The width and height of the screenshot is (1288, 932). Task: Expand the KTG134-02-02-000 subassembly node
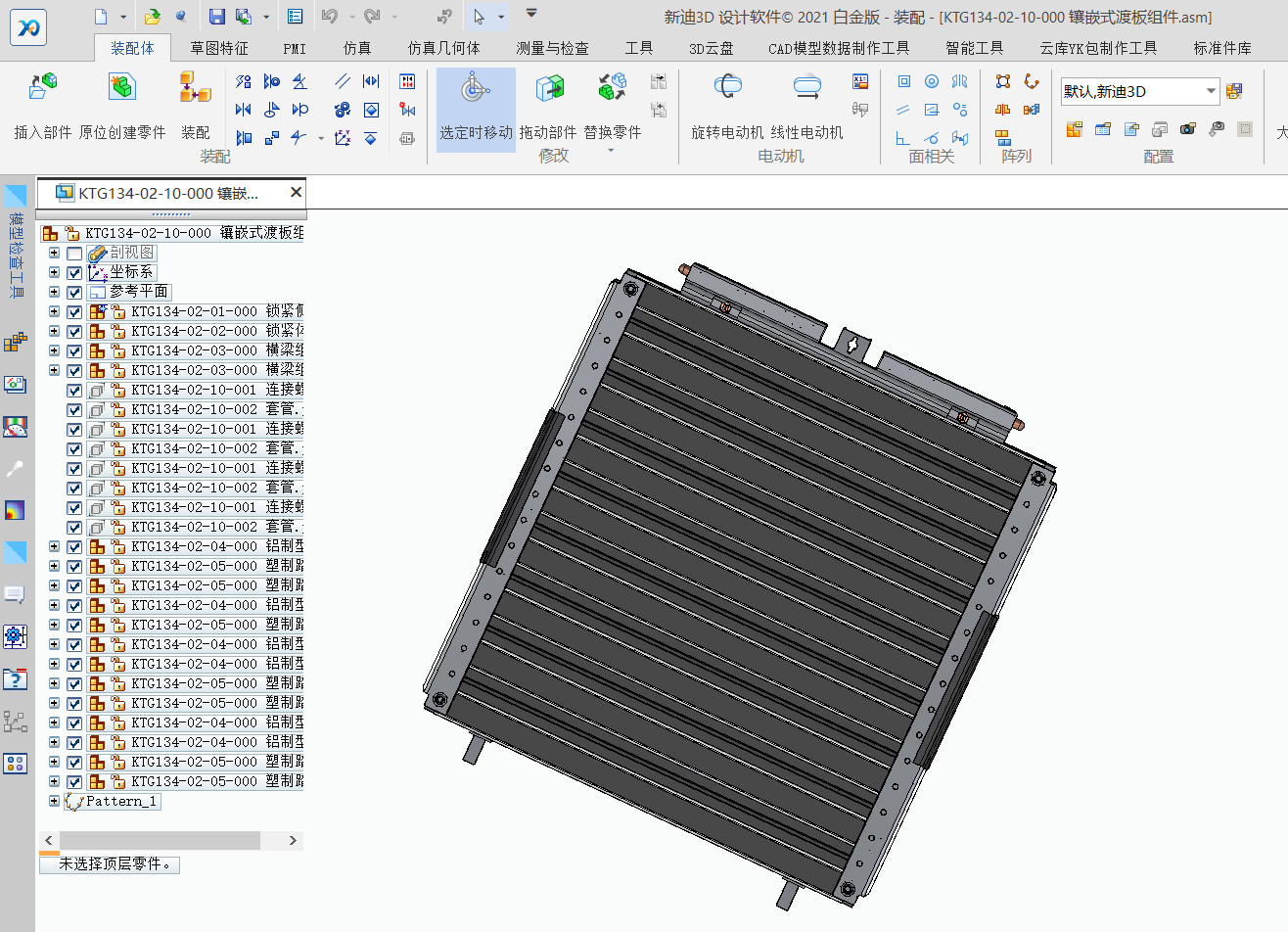[x=54, y=331]
